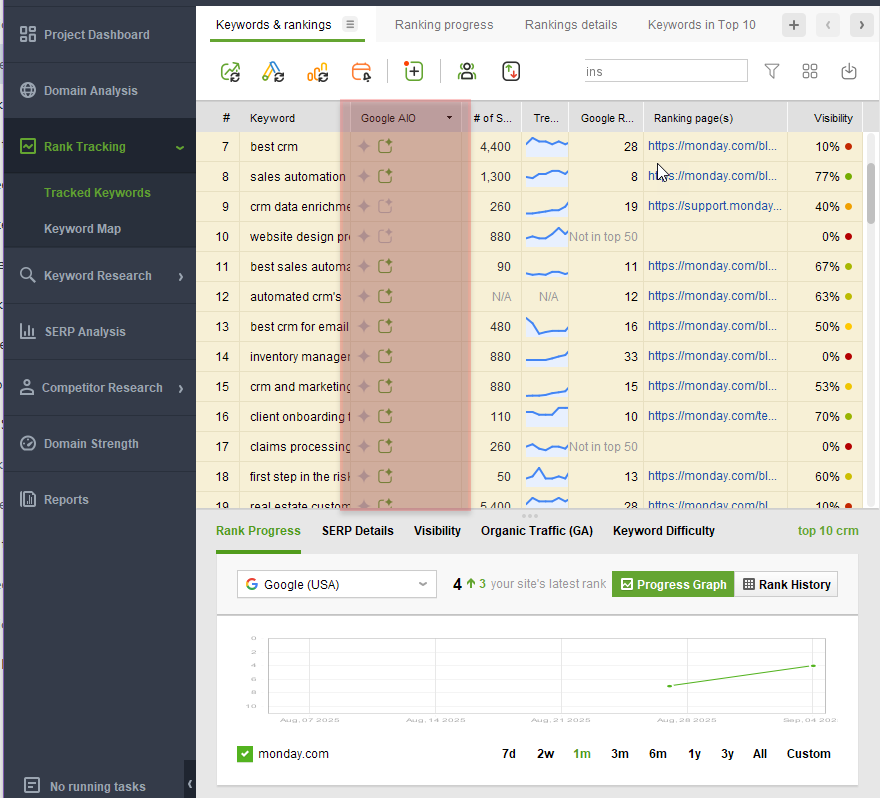Select the 'inventory manager' keyword row
Viewport: 880px width, 798px height.
coord(529,356)
